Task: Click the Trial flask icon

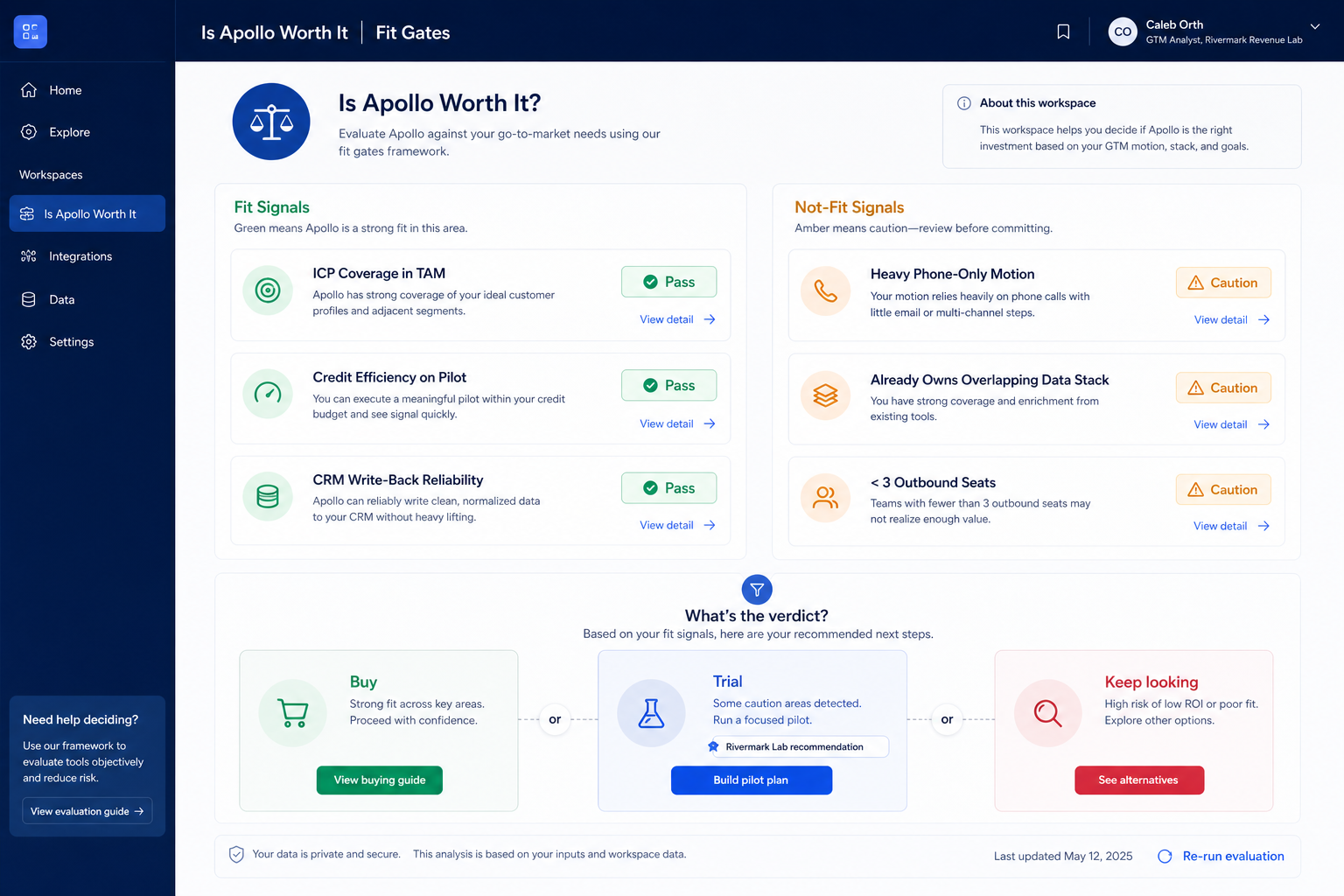Action: pos(651,713)
